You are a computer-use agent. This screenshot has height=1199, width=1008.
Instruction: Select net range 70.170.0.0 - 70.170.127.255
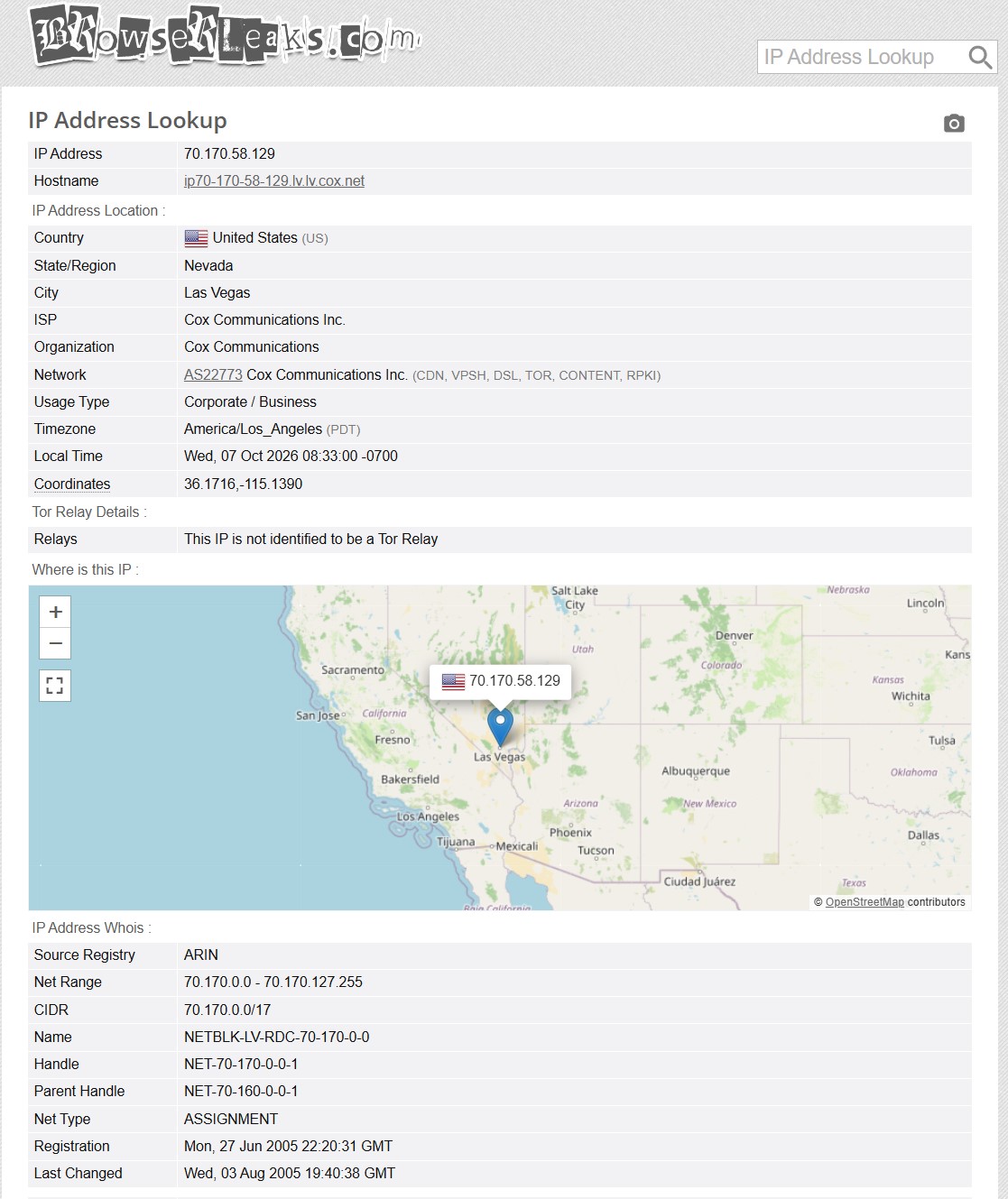click(273, 982)
